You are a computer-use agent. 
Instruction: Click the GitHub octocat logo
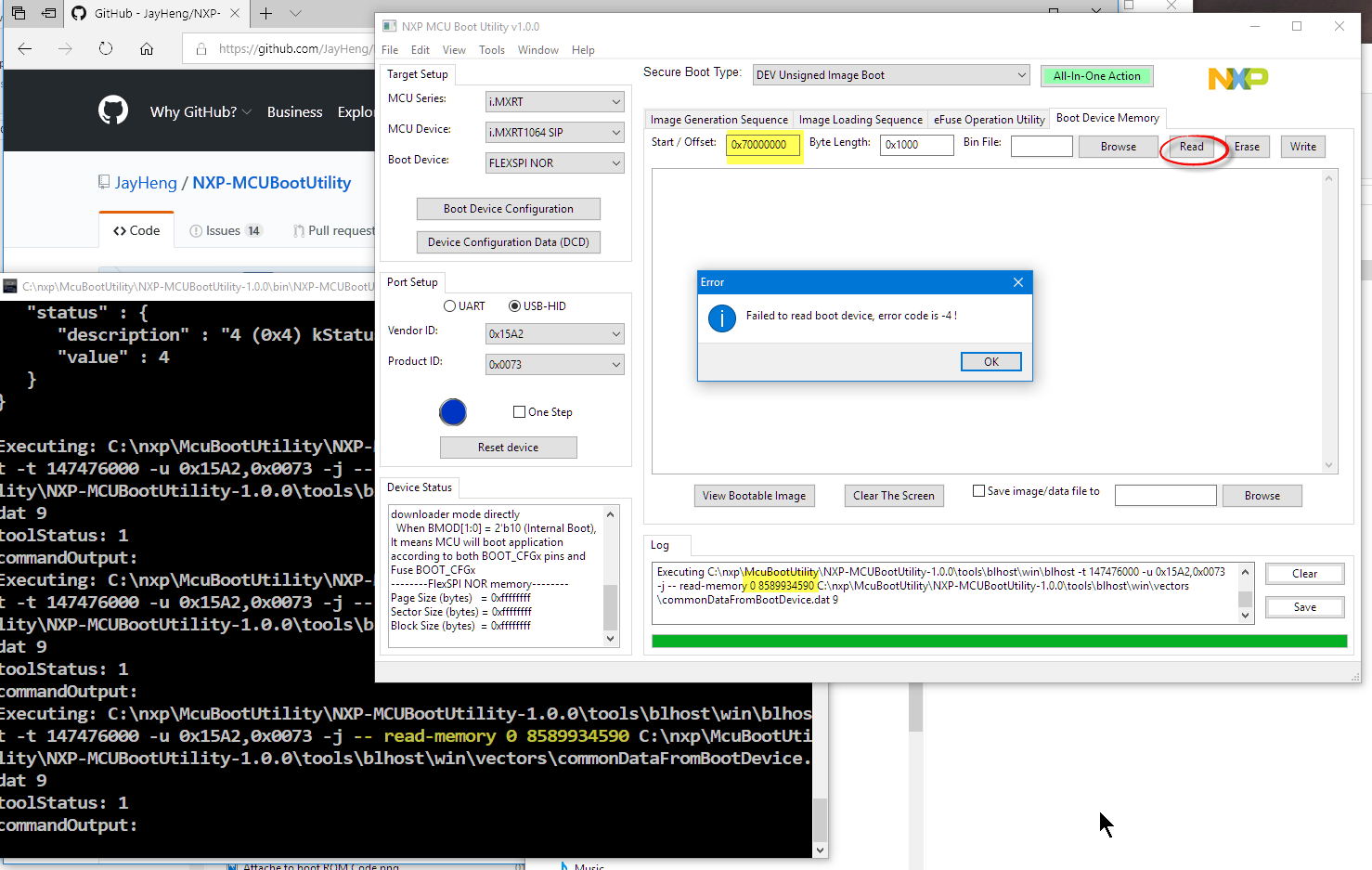(x=113, y=110)
